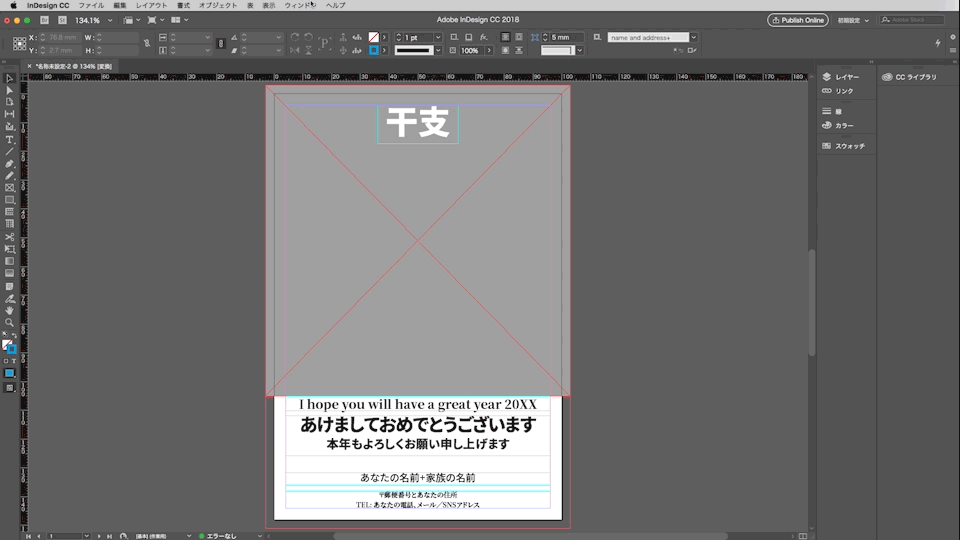Open the zoom level 134.1% dropdown

click(x=110, y=20)
